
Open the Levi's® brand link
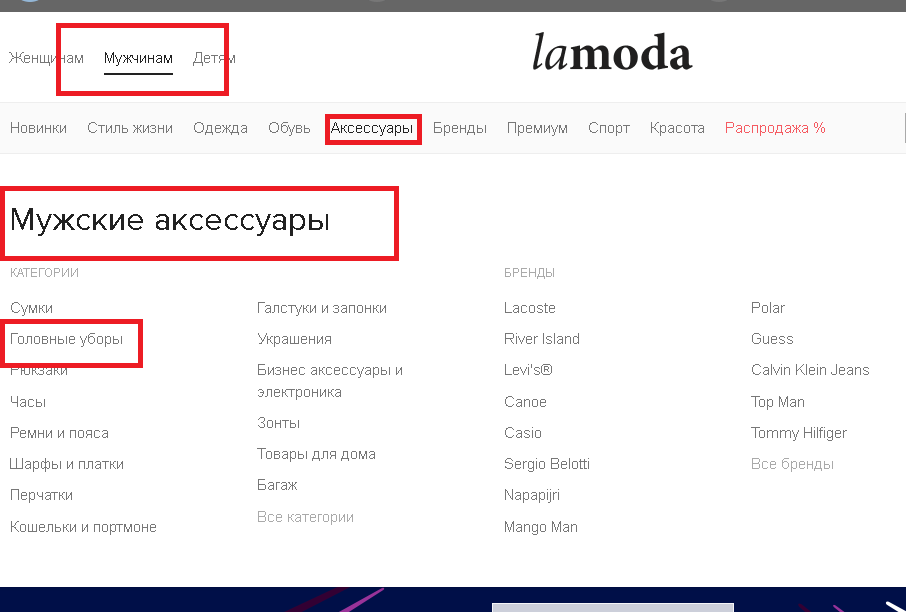(528, 370)
